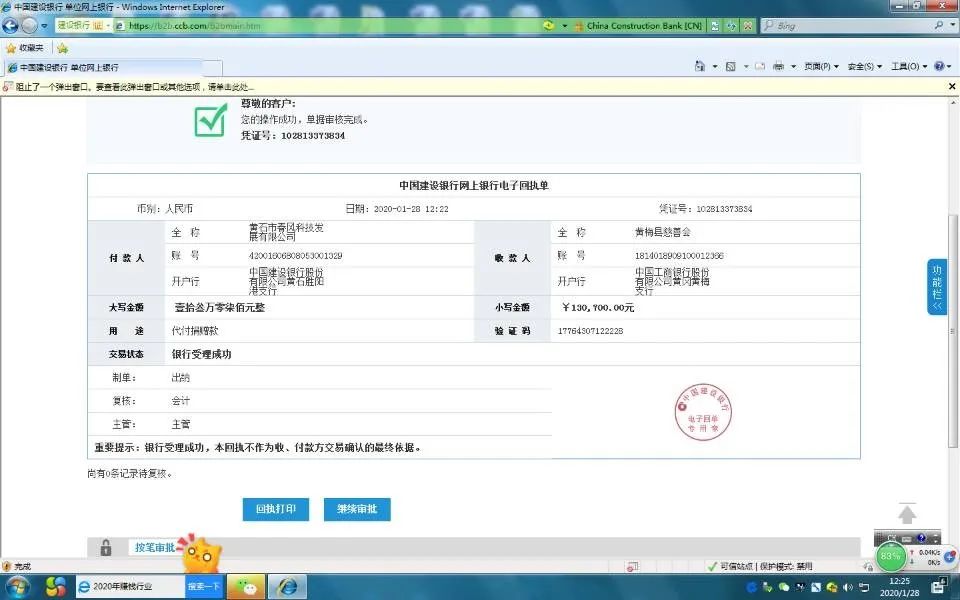Click the colorful 360 browser taskbar icon
Screen dimensions: 960x600
click(x=56, y=587)
